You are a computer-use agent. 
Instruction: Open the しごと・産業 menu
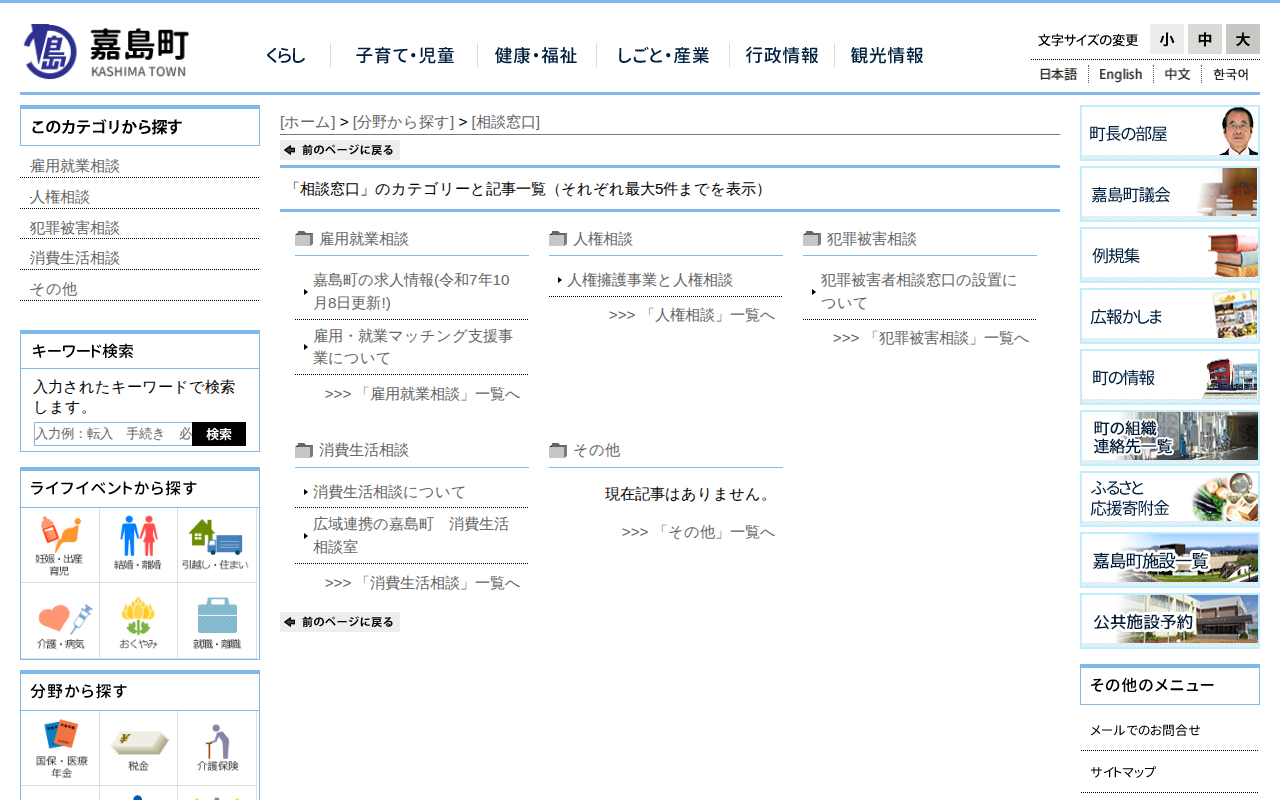click(x=663, y=56)
